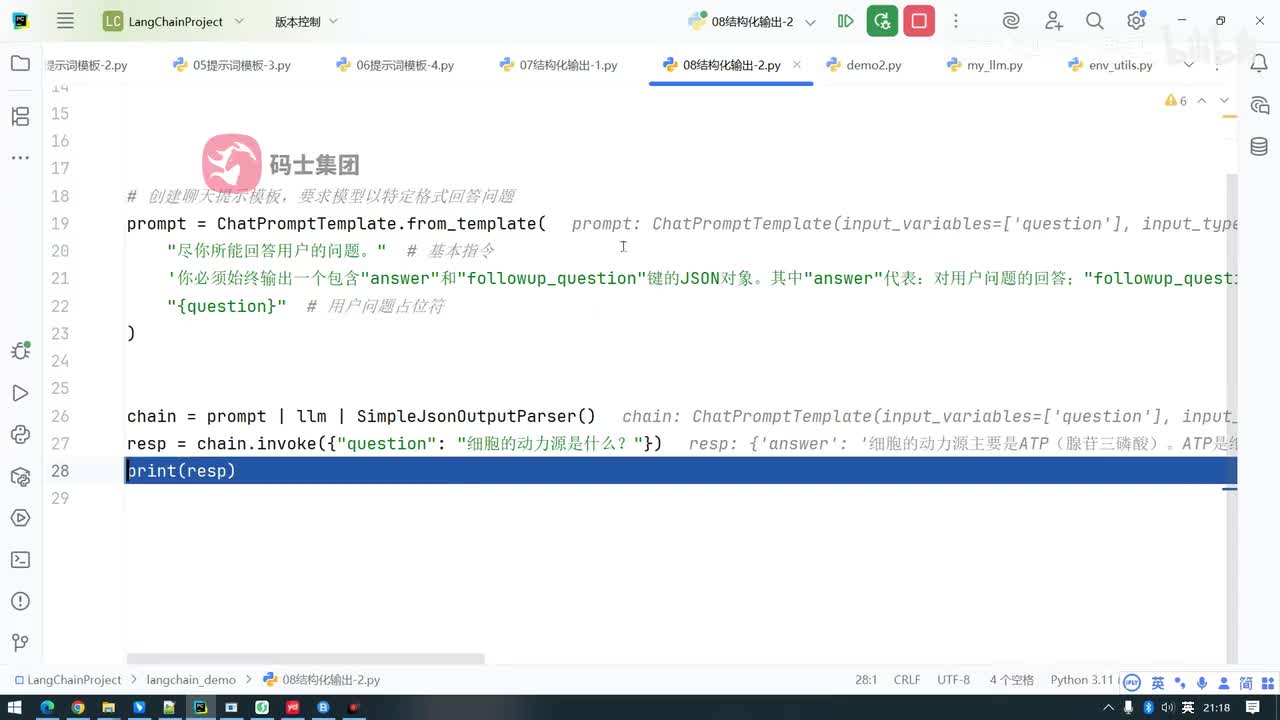Open the AI Assistant swirl icon in the title bar
The height and width of the screenshot is (720, 1280).
tap(1011, 21)
